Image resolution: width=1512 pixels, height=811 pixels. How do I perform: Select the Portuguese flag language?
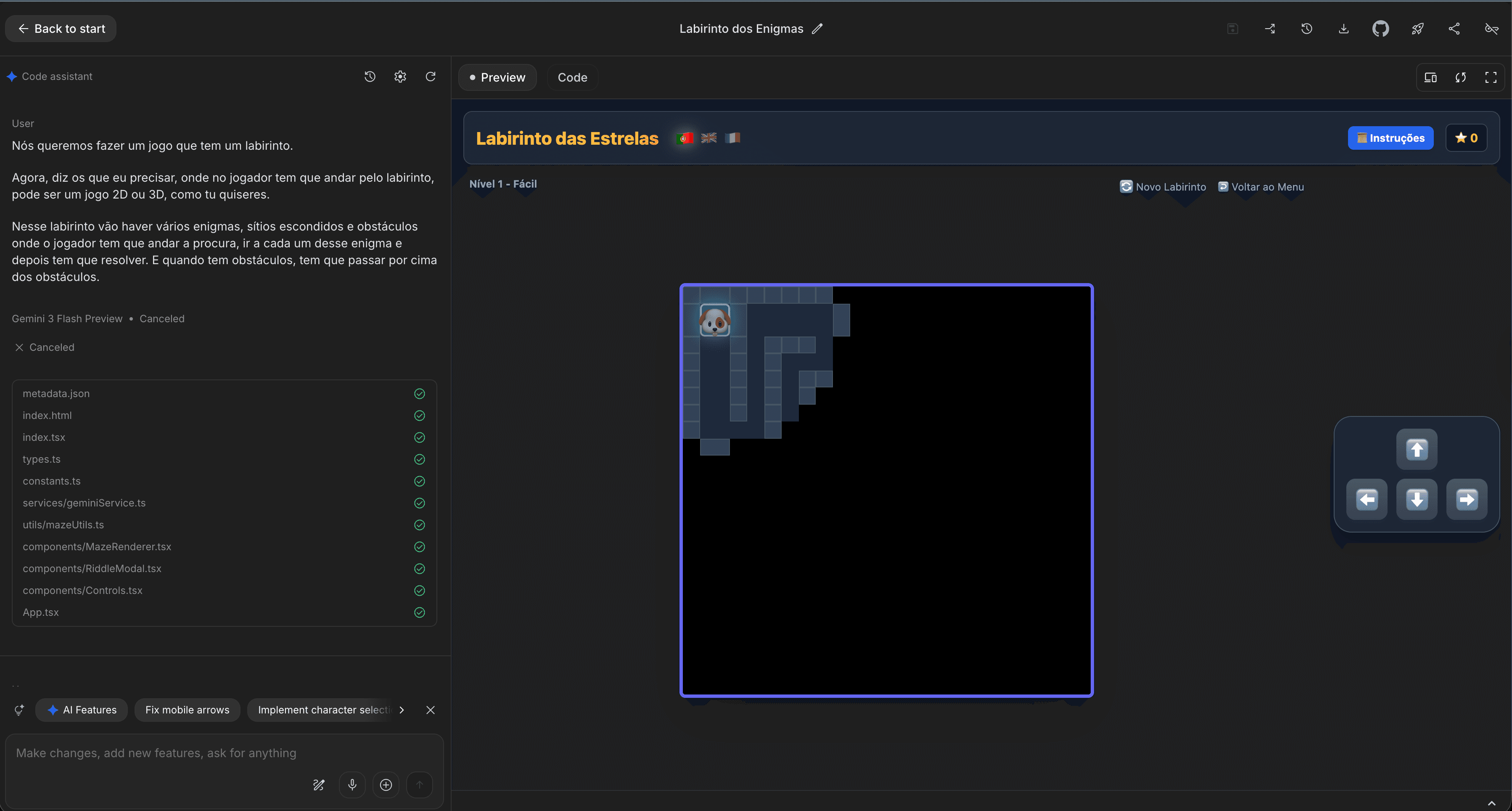(x=685, y=138)
